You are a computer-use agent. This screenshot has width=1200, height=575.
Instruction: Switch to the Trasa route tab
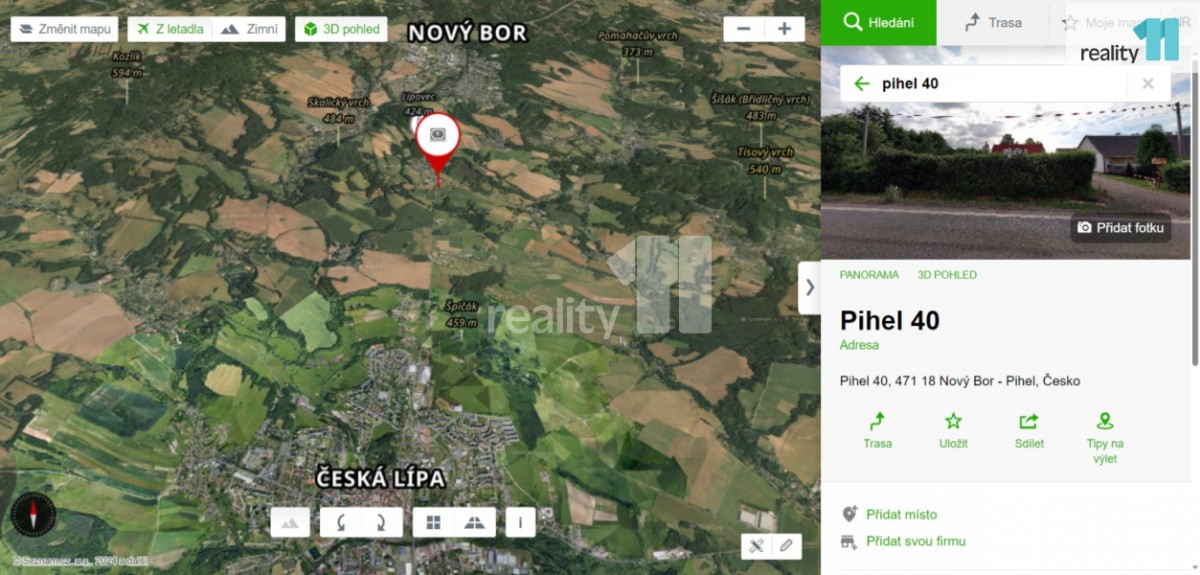[993, 22]
